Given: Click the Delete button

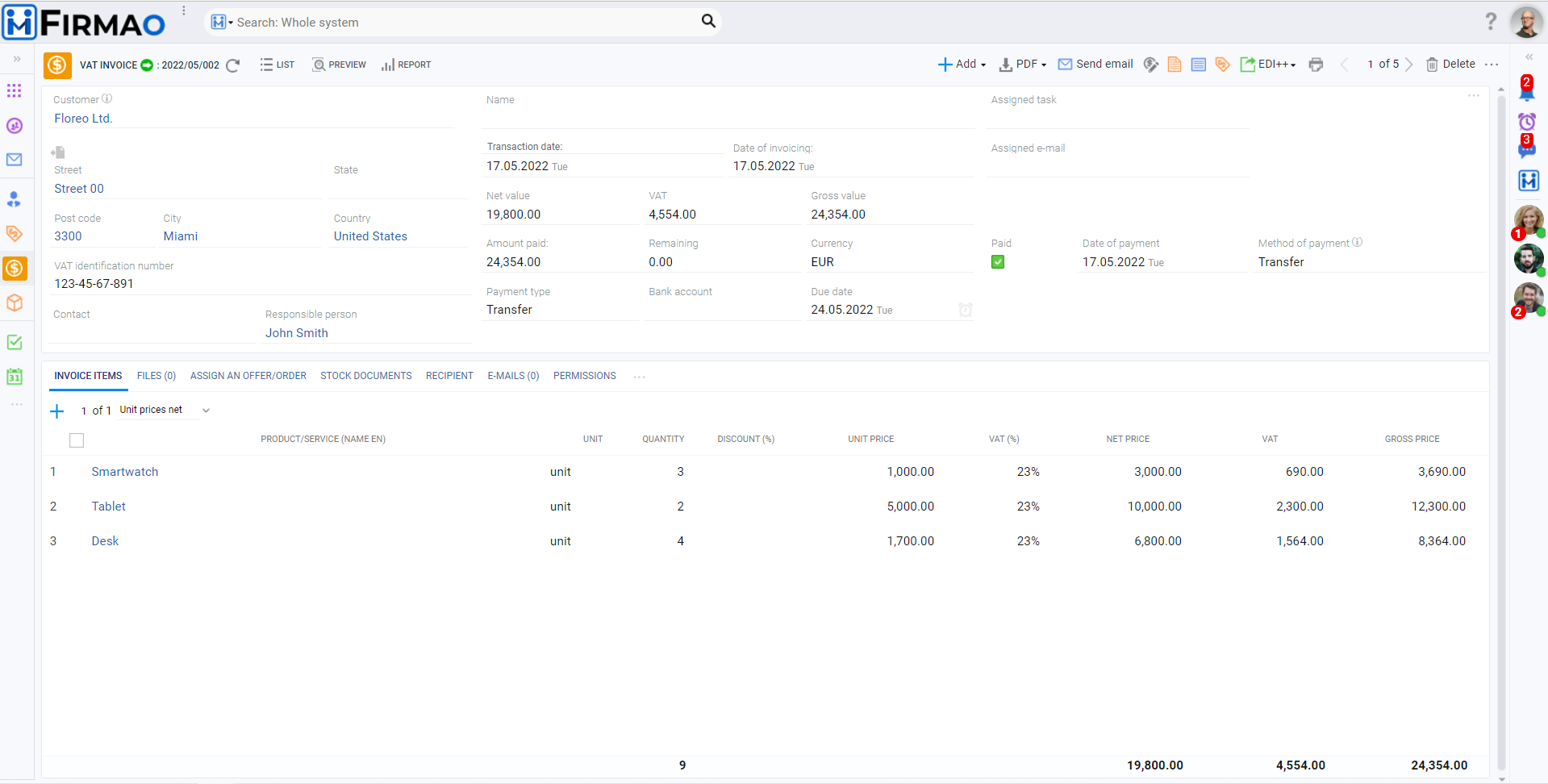Looking at the screenshot, I should (1450, 65).
